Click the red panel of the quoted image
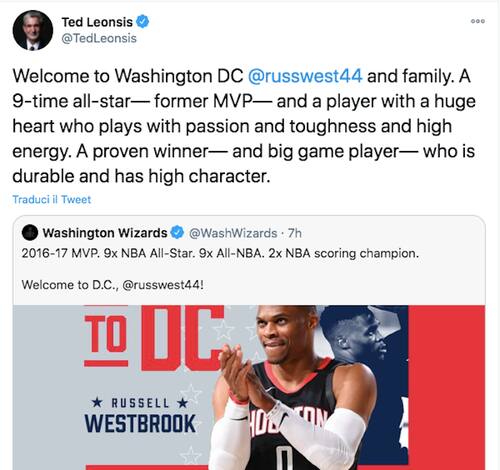 point(447,387)
